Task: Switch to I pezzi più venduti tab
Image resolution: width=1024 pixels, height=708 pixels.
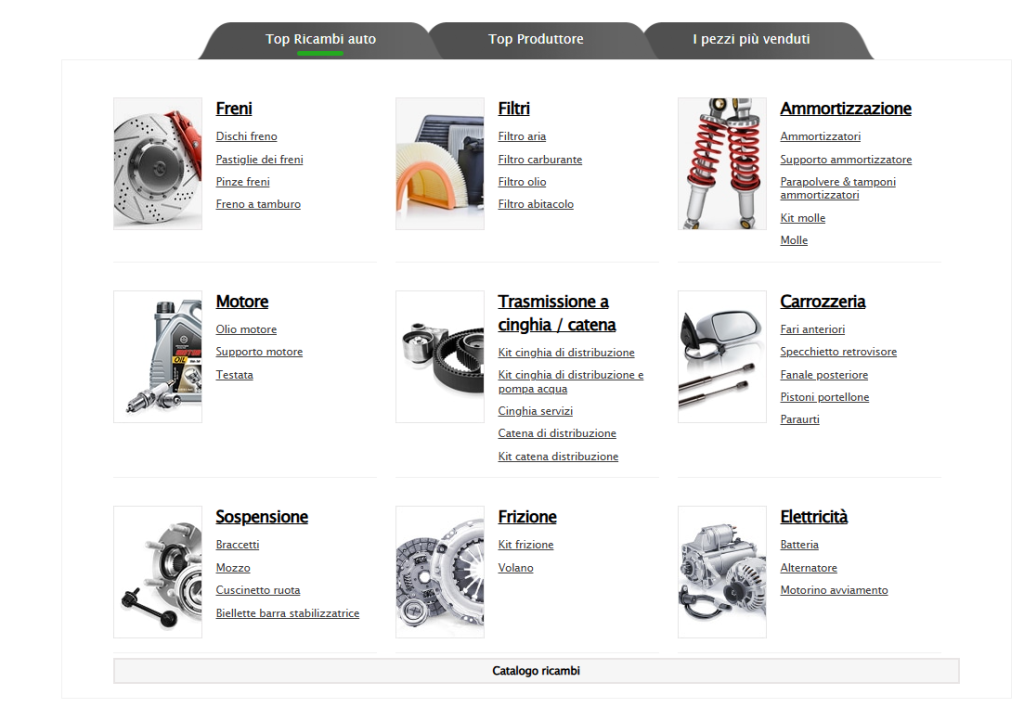Action: 751,40
